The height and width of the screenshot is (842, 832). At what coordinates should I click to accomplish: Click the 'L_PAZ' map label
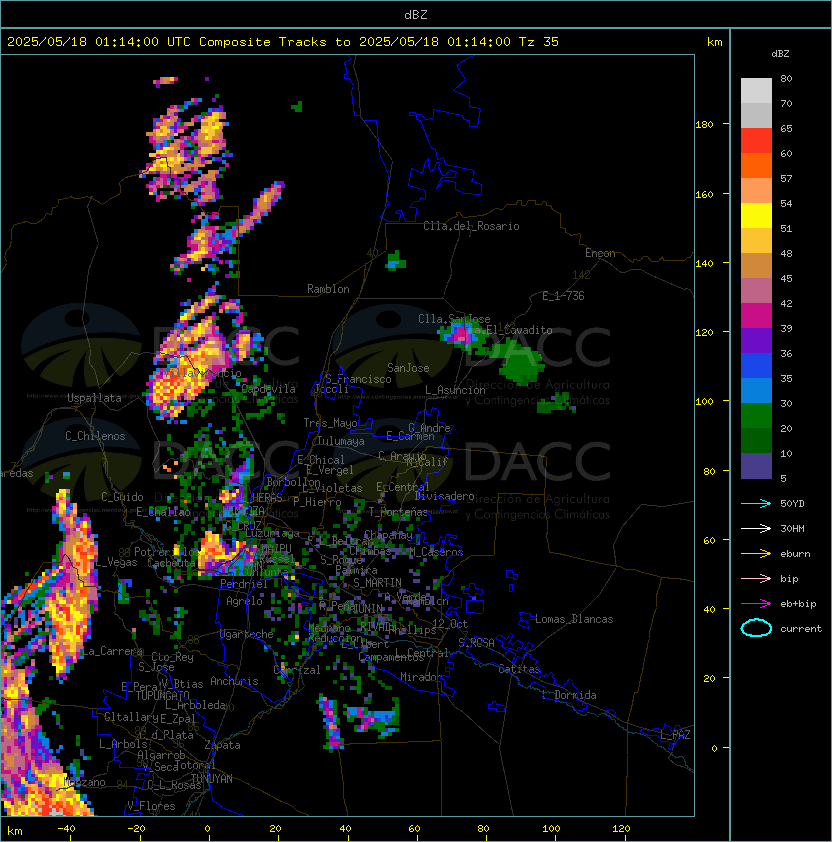675,735
